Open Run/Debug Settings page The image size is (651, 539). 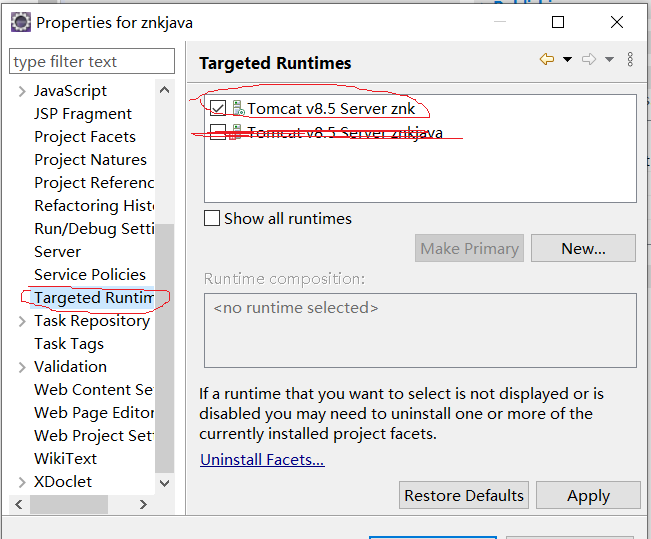pyautogui.click(x=94, y=229)
